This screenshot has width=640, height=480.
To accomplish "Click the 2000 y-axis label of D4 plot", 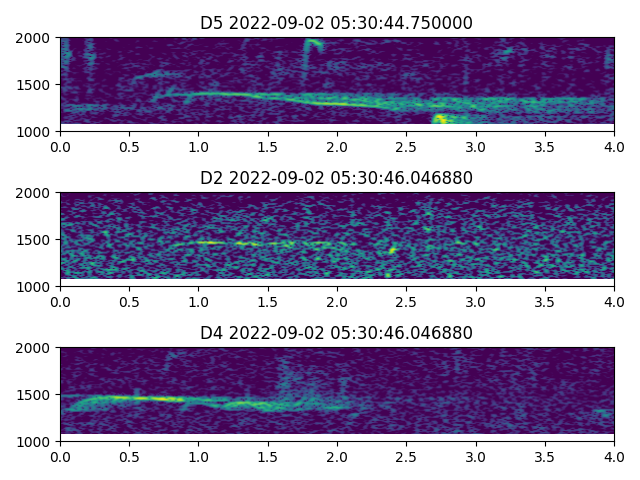I will tap(34, 348).
